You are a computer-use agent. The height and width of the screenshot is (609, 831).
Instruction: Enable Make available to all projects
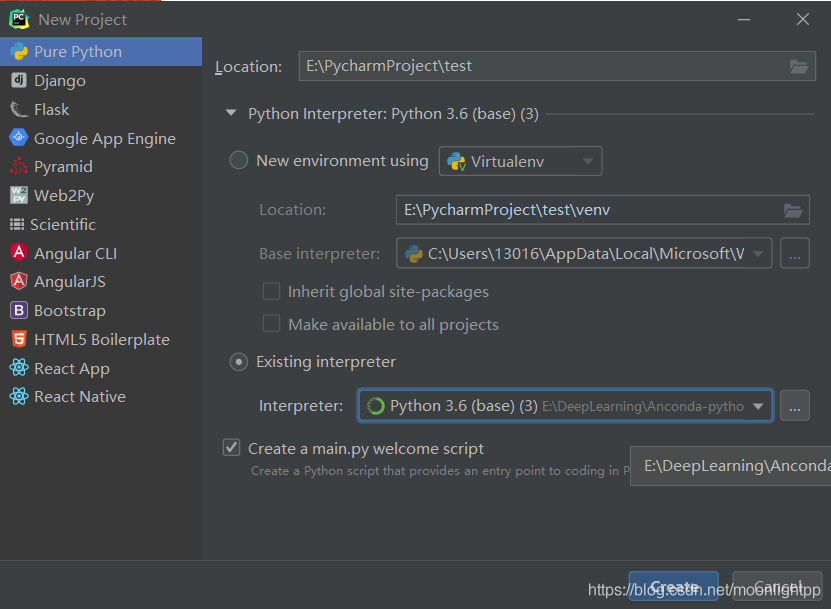point(271,323)
